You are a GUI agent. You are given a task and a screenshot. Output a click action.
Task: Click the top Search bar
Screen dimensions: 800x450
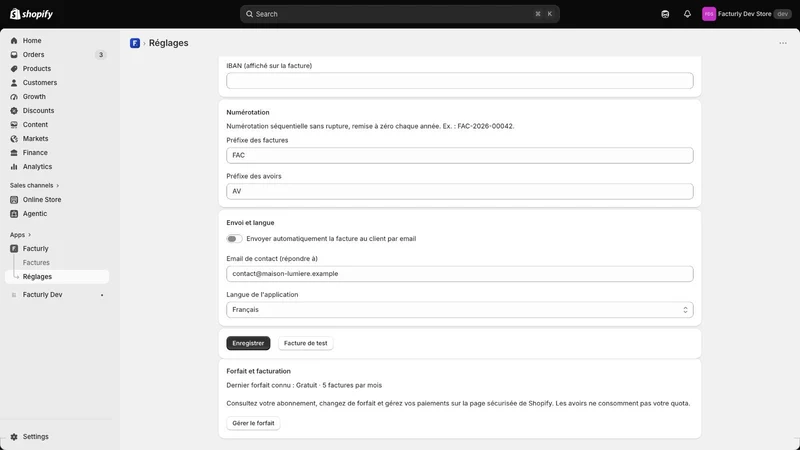click(x=399, y=14)
